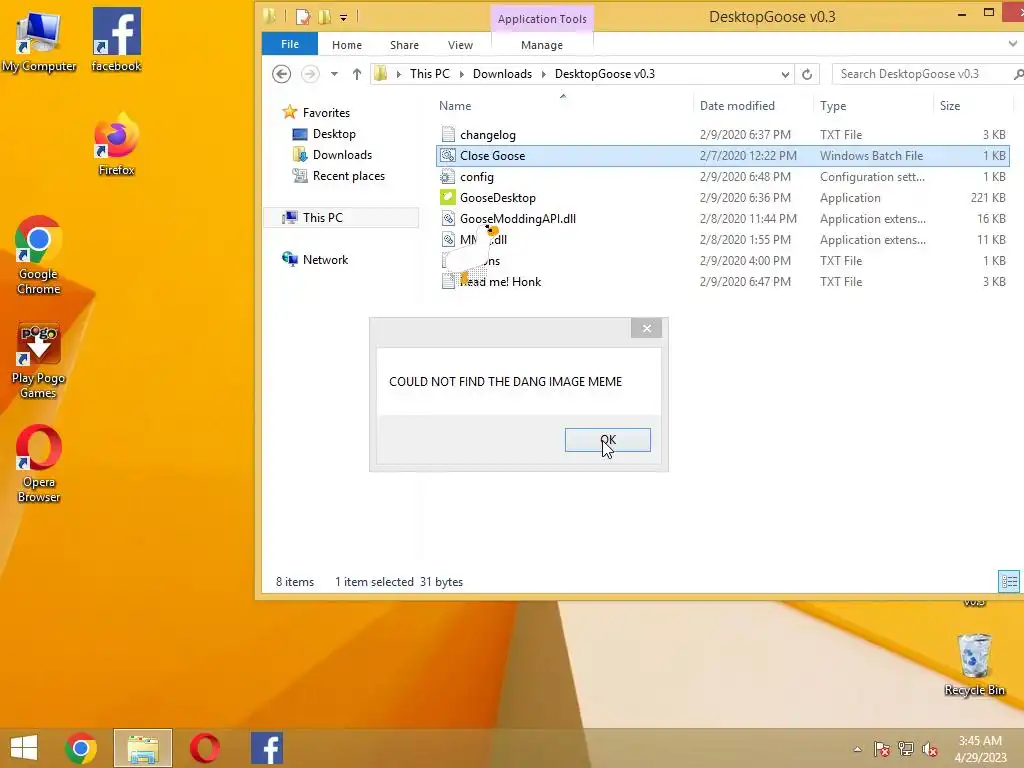Sort files by the Type column
This screenshot has height=768, width=1024.
point(833,106)
